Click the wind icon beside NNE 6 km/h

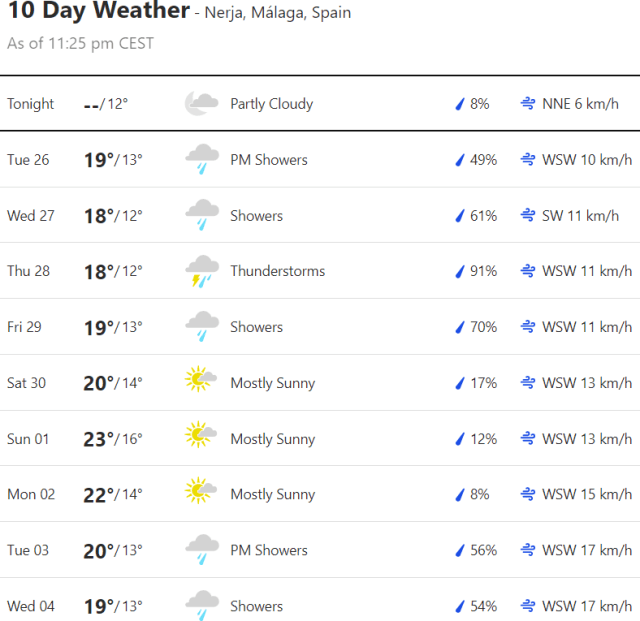(x=528, y=103)
